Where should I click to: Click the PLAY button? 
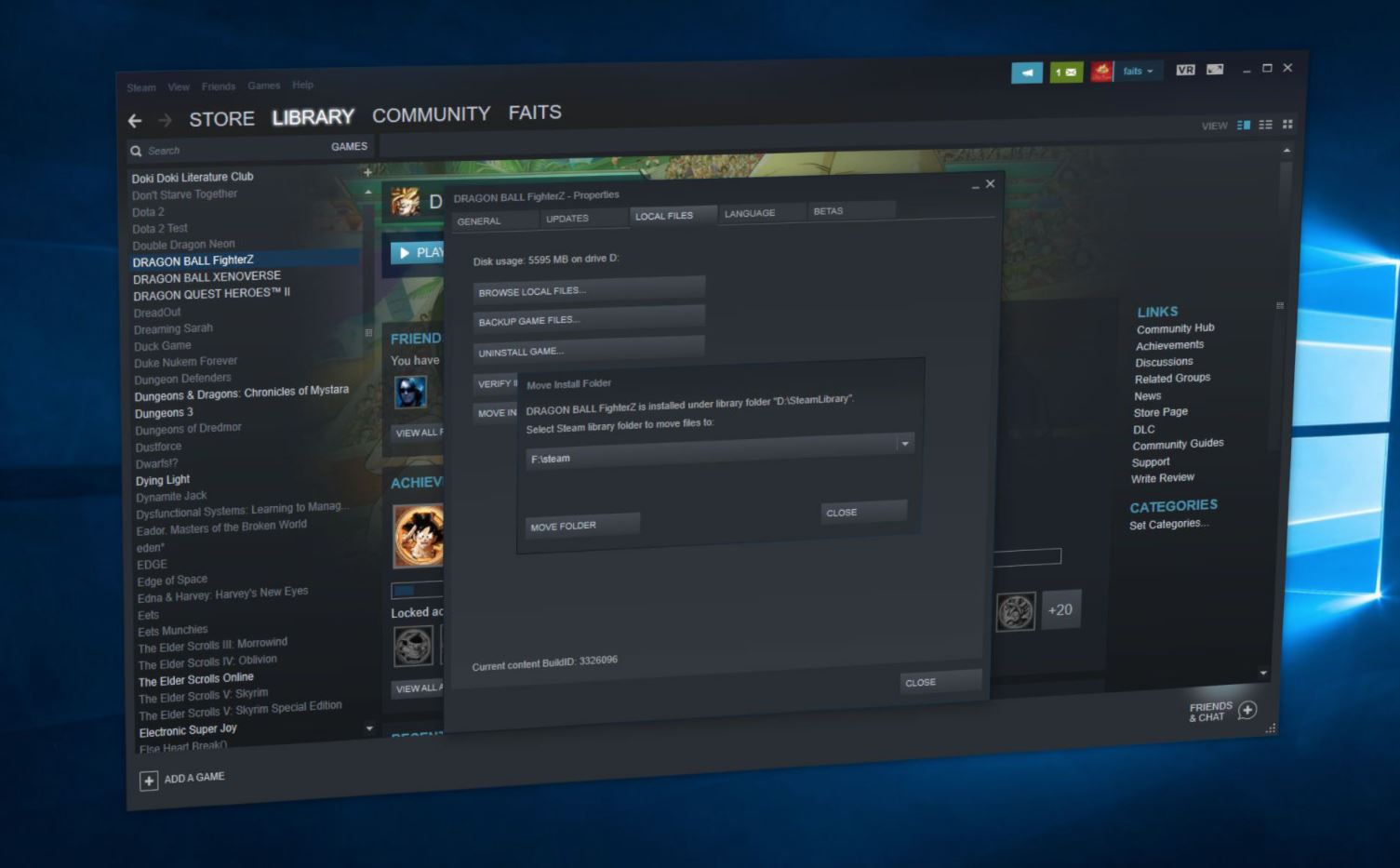(x=417, y=251)
